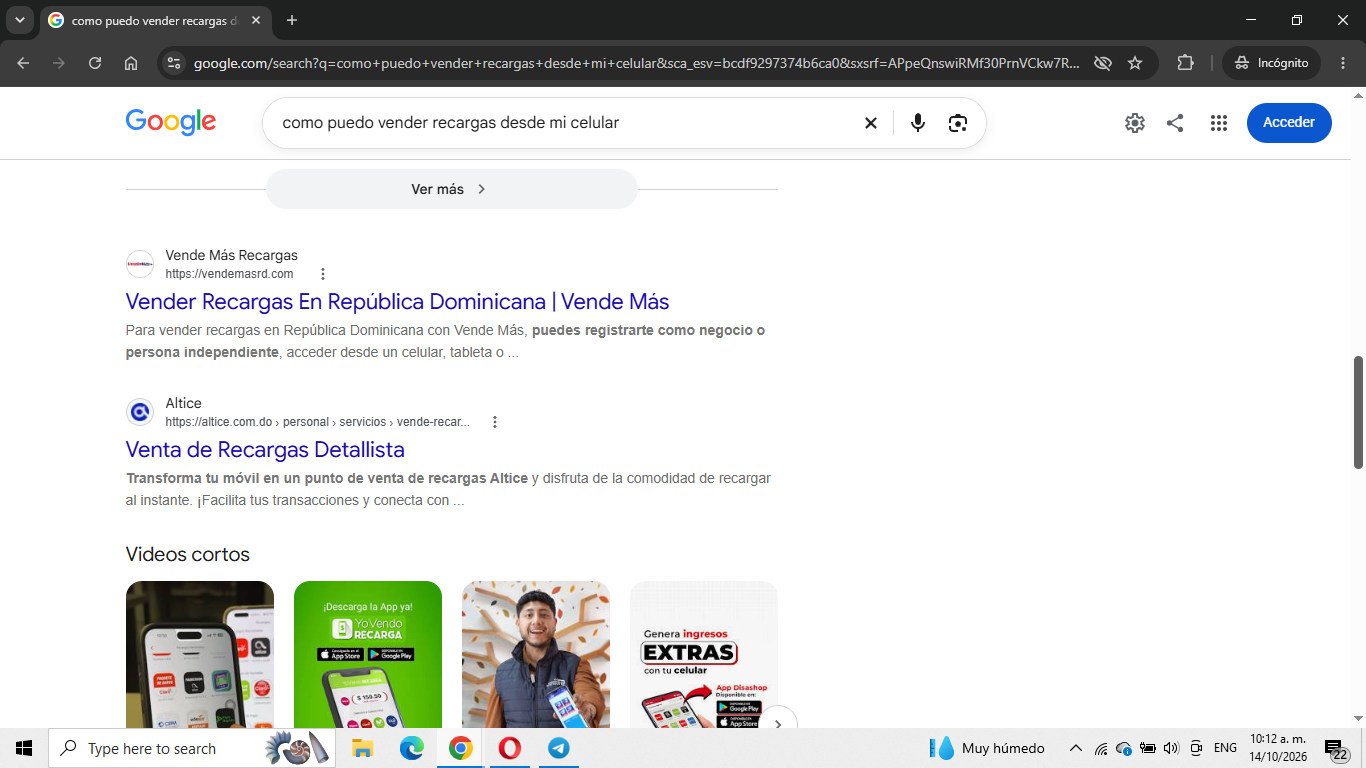Screen dimensions: 1366x768
Task: Open the smiling man holding phone video
Action: click(x=536, y=654)
